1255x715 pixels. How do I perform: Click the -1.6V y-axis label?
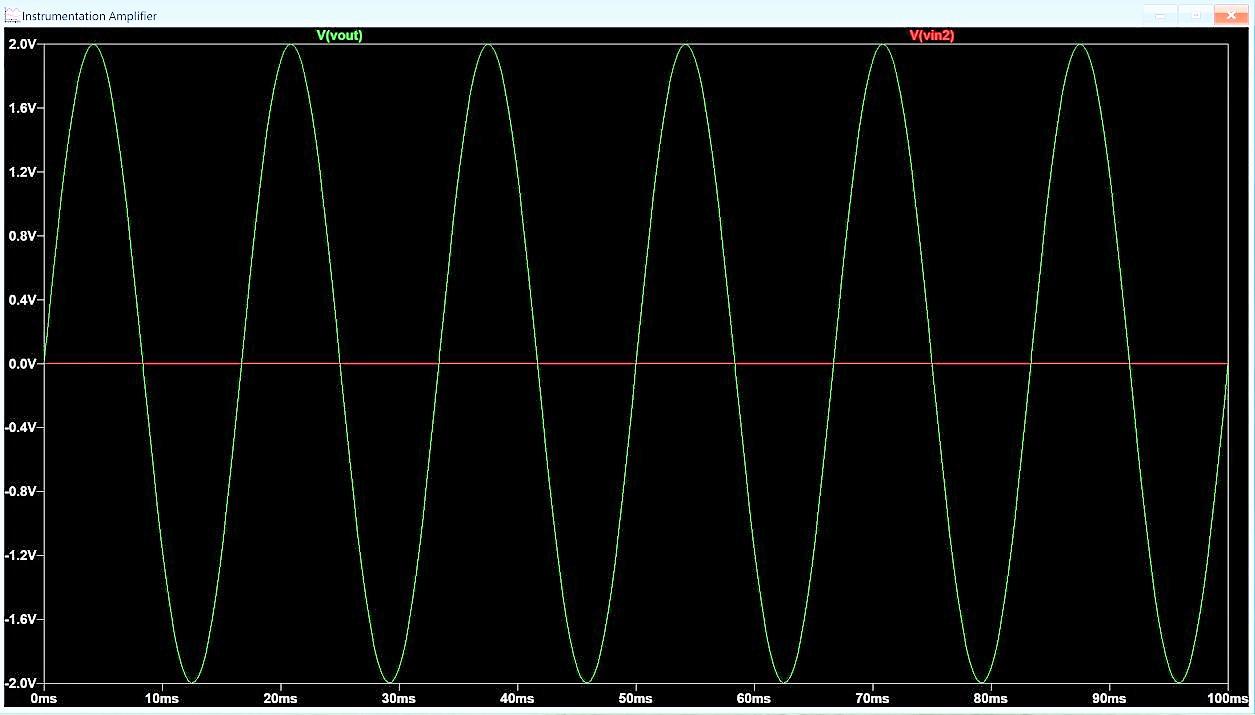[x=20, y=620]
